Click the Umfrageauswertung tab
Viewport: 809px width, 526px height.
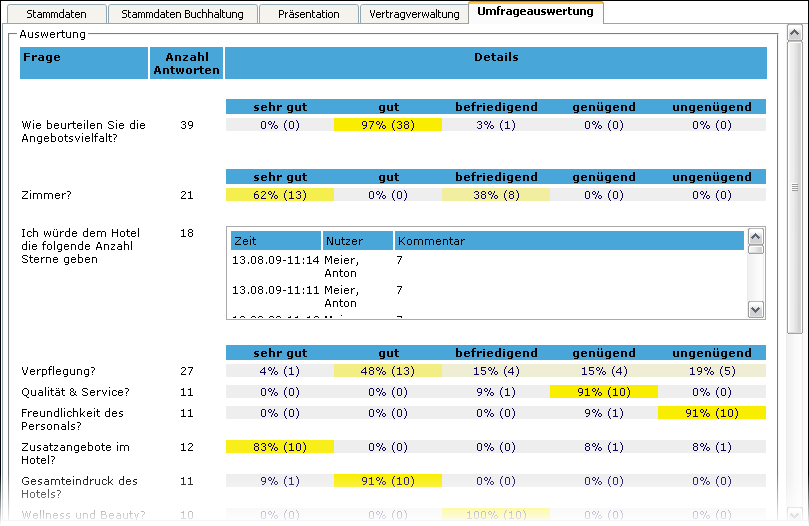(535, 13)
